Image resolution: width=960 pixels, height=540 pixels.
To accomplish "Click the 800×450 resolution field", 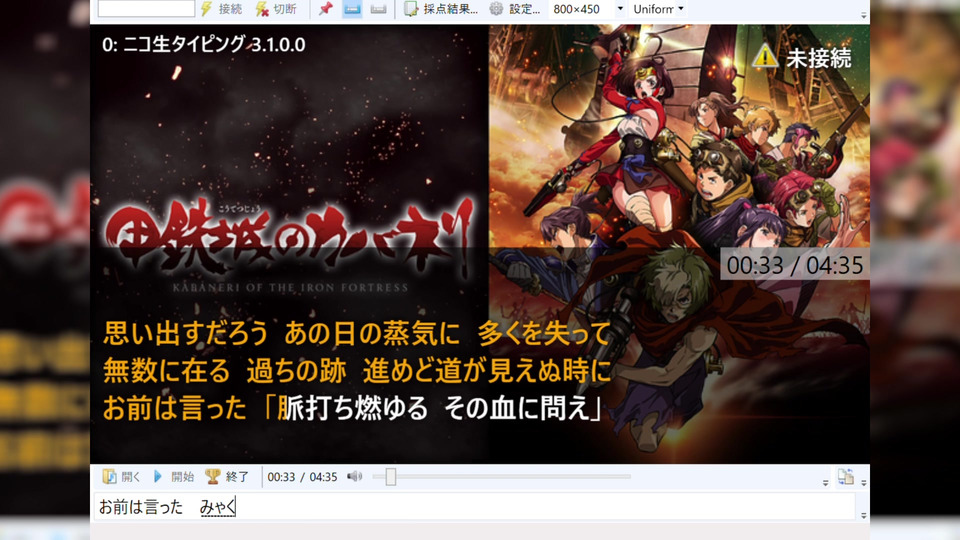I will click(x=580, y=9).
